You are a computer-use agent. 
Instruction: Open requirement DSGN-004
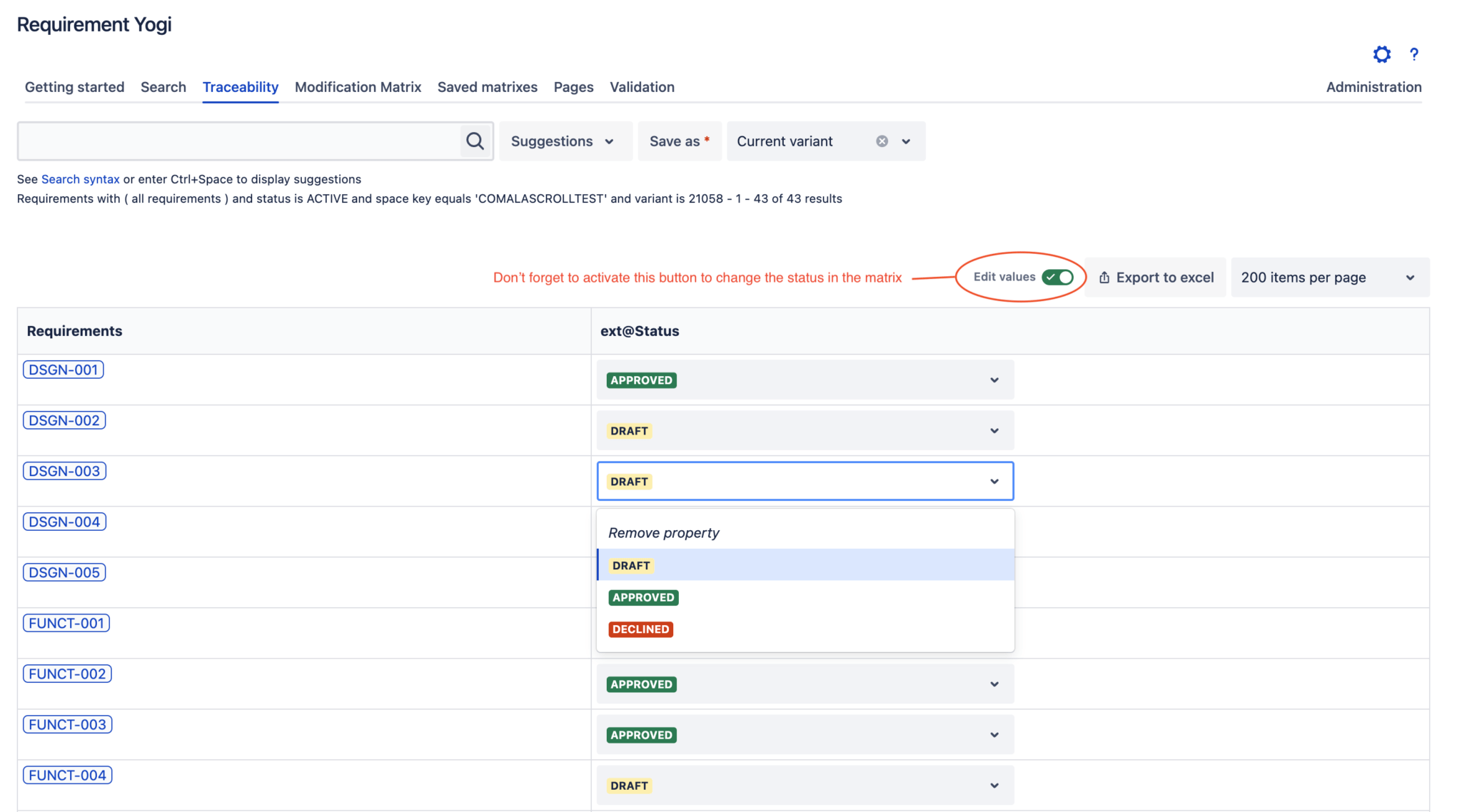pyautogui.click(x=64, y=522)
